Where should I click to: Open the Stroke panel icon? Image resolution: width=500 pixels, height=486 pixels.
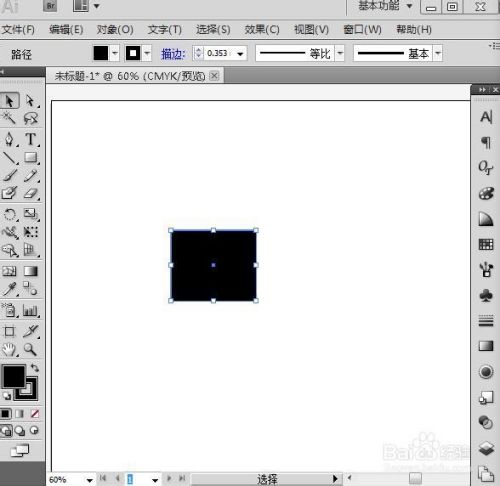486,321
